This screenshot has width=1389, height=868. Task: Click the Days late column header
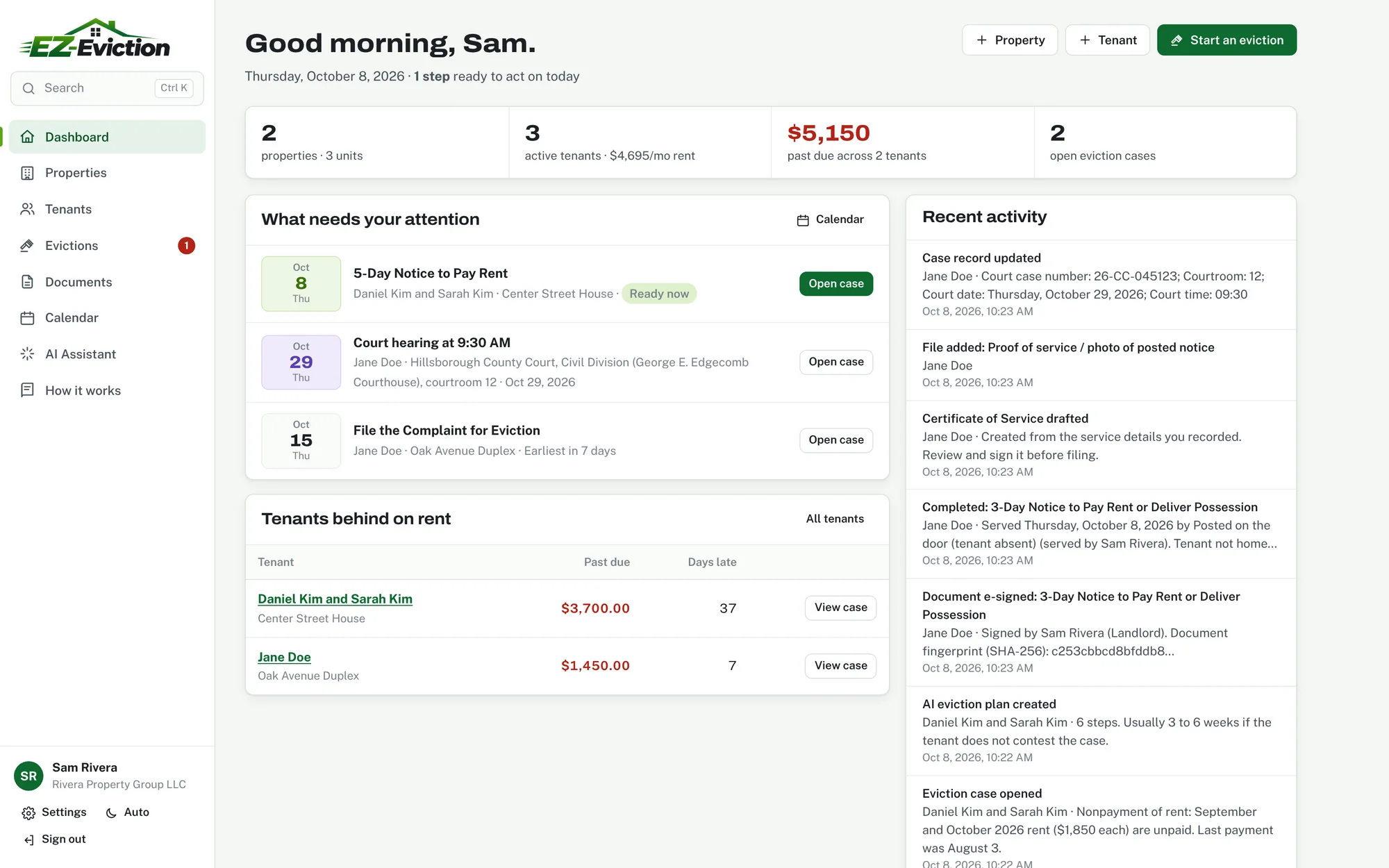[x=712, y=562]
